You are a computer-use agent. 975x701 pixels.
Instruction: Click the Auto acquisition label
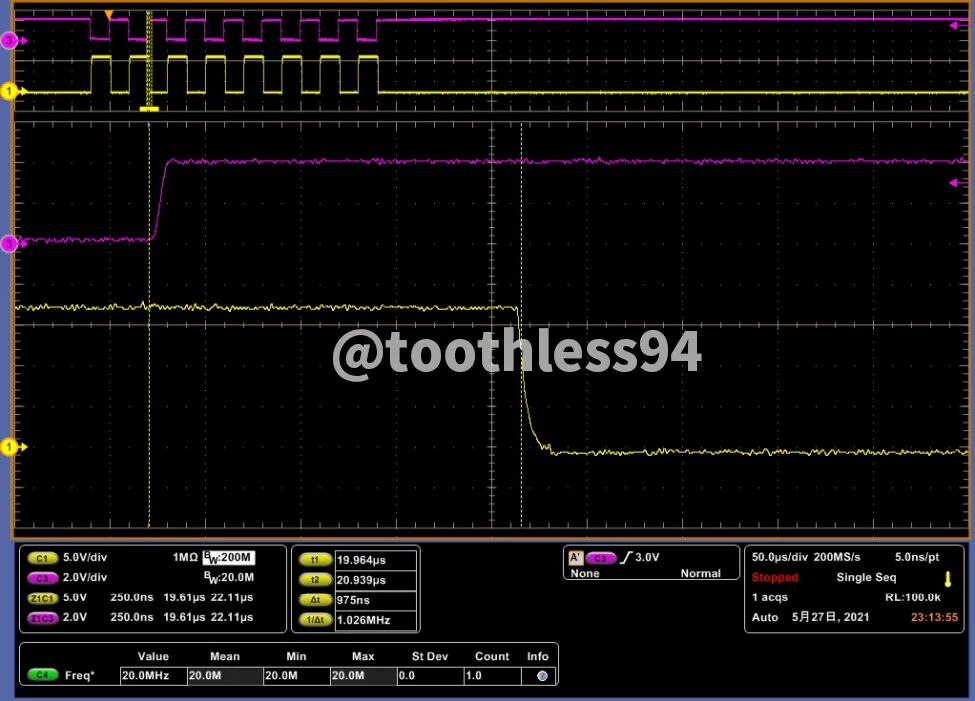(765, 617)
